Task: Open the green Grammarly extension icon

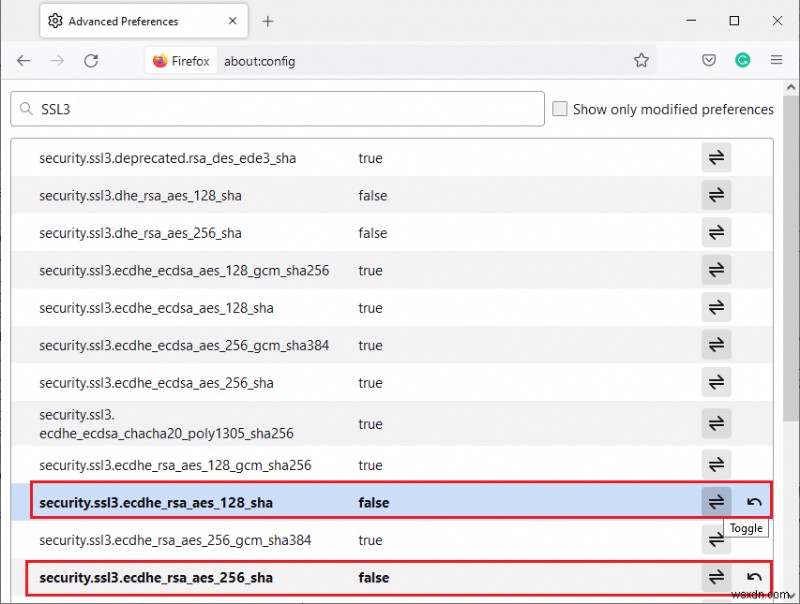Action: pos(742,60)
